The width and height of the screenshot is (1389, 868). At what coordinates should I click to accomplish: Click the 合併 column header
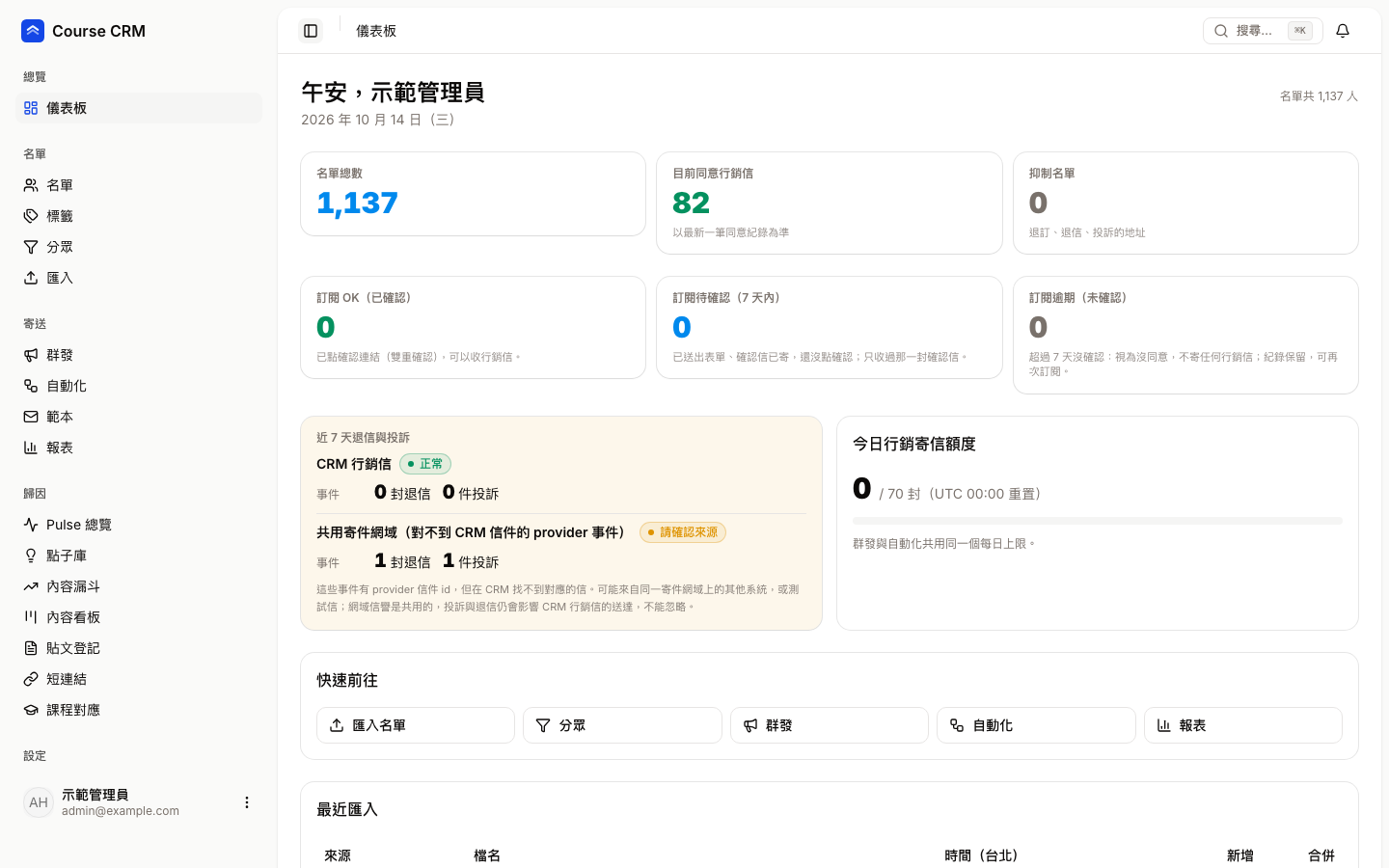(1321, 855)
